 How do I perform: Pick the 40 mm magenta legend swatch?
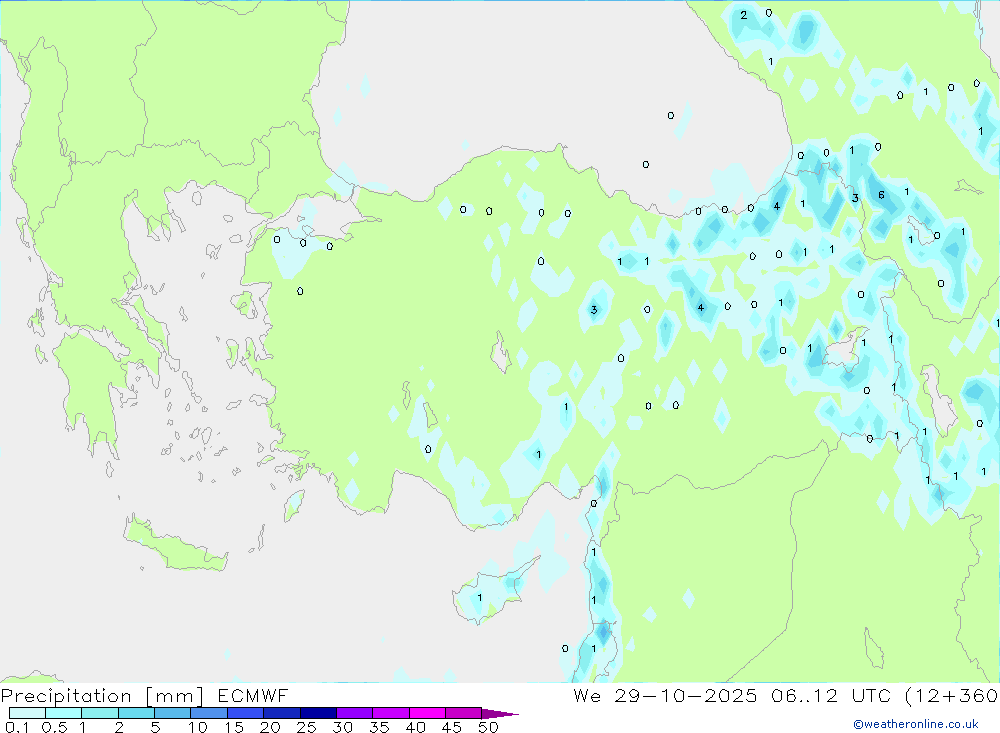[x=427, y=713]
